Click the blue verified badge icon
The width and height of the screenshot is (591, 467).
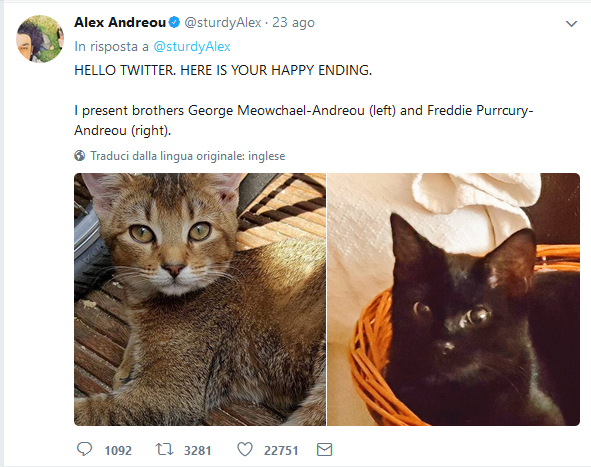tap(174, 23)
